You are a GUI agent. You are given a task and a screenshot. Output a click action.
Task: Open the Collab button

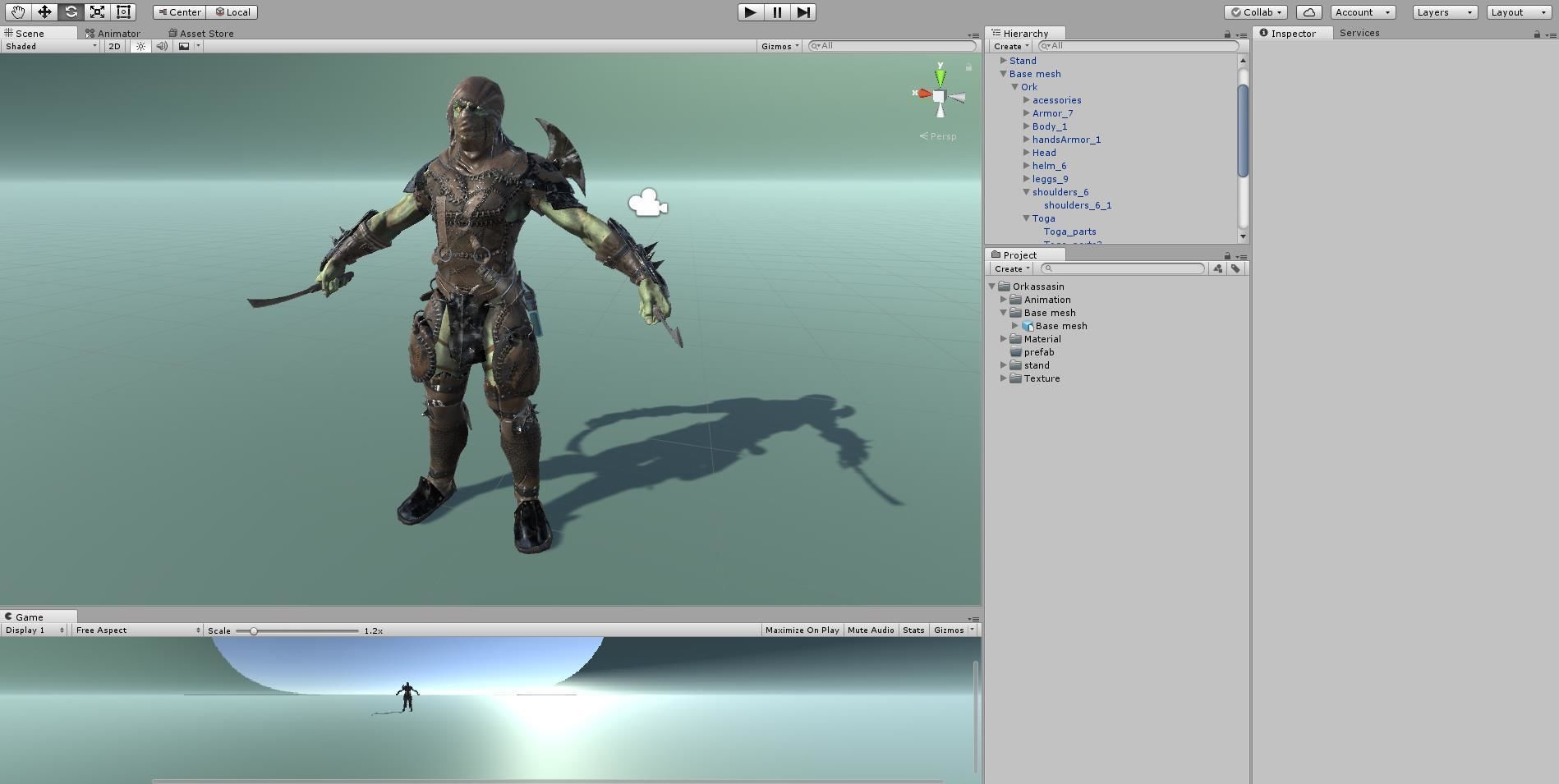pos(1256,12)
